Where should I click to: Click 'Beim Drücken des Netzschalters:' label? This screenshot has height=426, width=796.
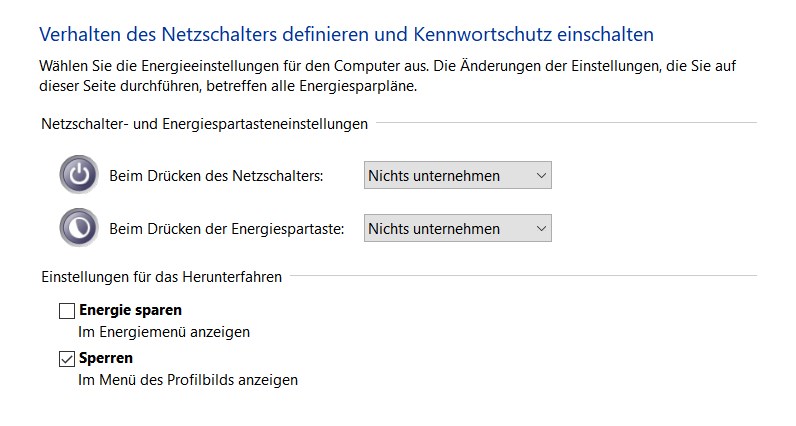[217, 176]
